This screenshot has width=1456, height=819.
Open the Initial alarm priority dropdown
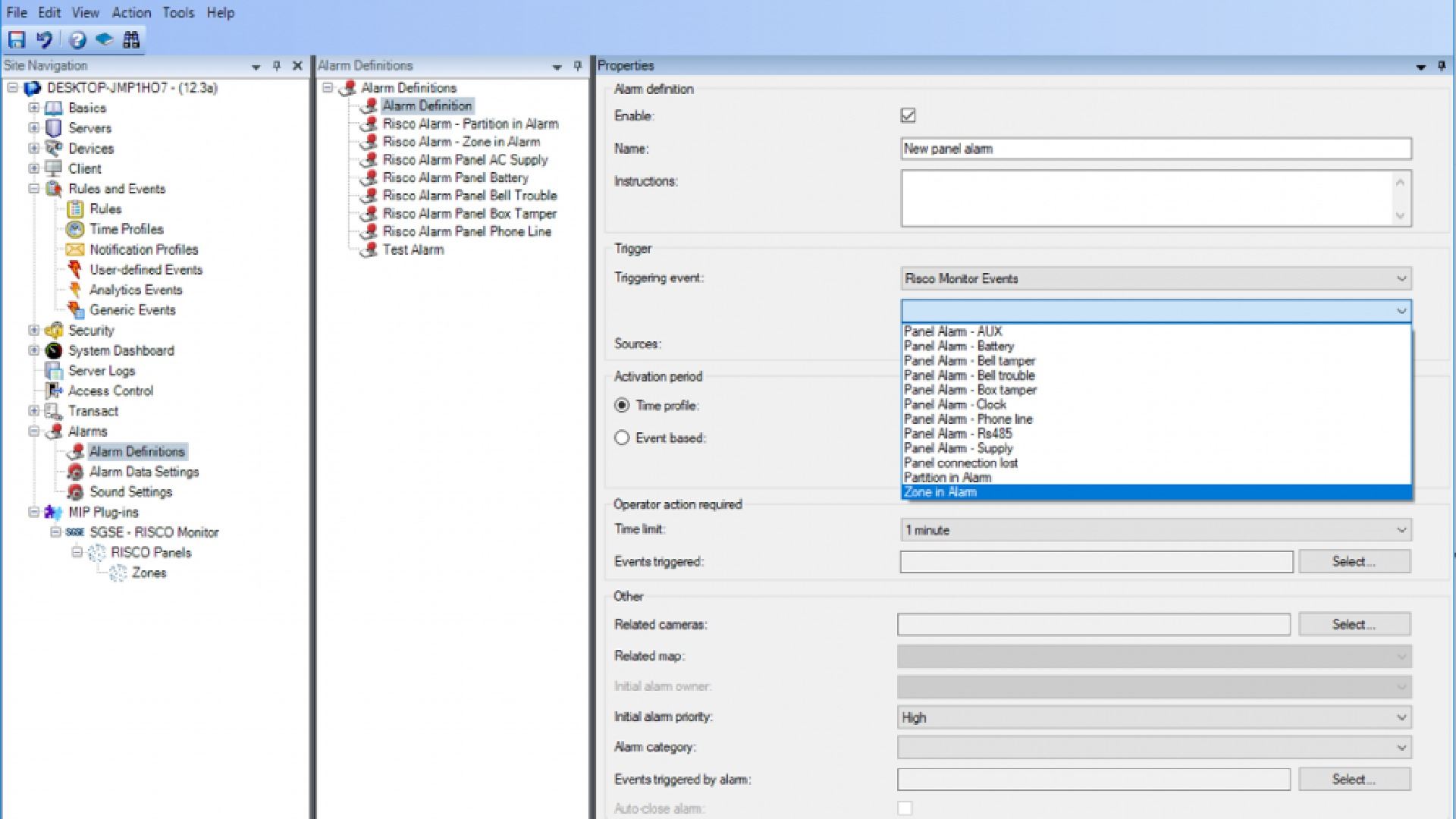1154,717
